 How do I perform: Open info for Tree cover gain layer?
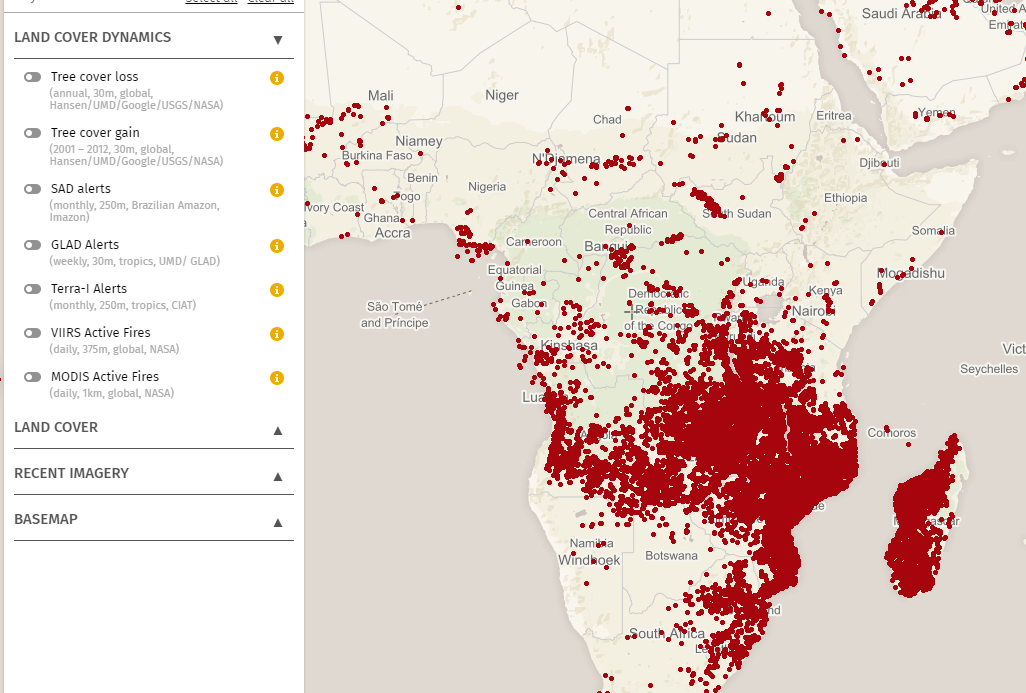[276, 133]
